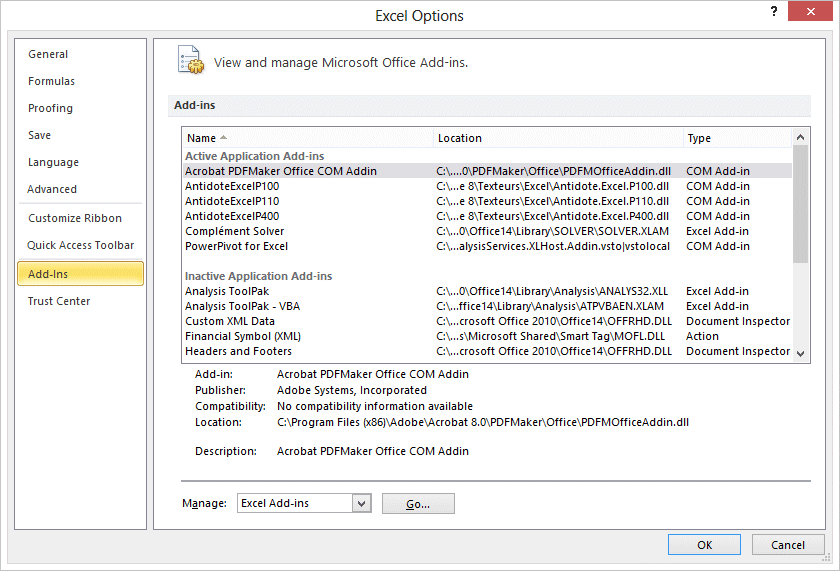Open the Save options category
The width and height of the screenshot is (840, 571).
coord(80,135)
